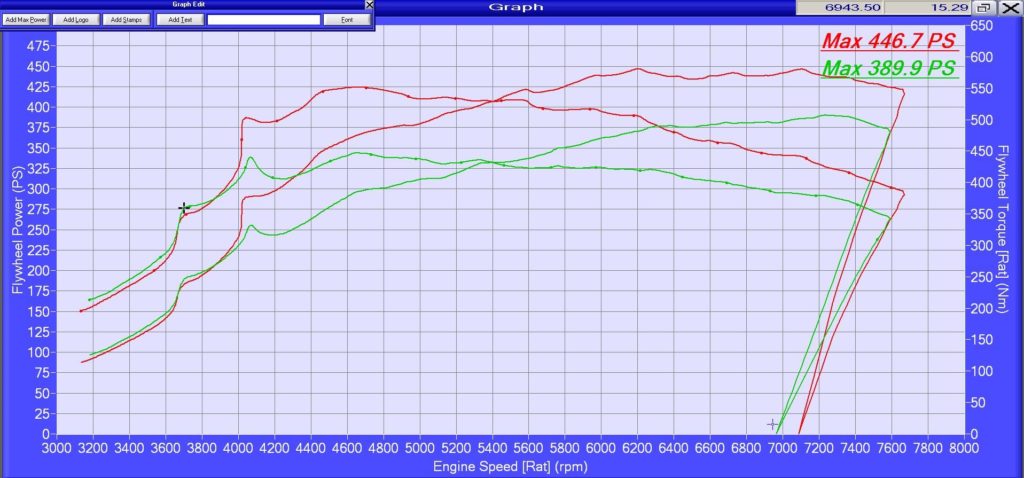Select the red Max 446.7 PS label
The height and width of the screenshot is (478, 1024).
pyautogui.click(x=888, y=42)
